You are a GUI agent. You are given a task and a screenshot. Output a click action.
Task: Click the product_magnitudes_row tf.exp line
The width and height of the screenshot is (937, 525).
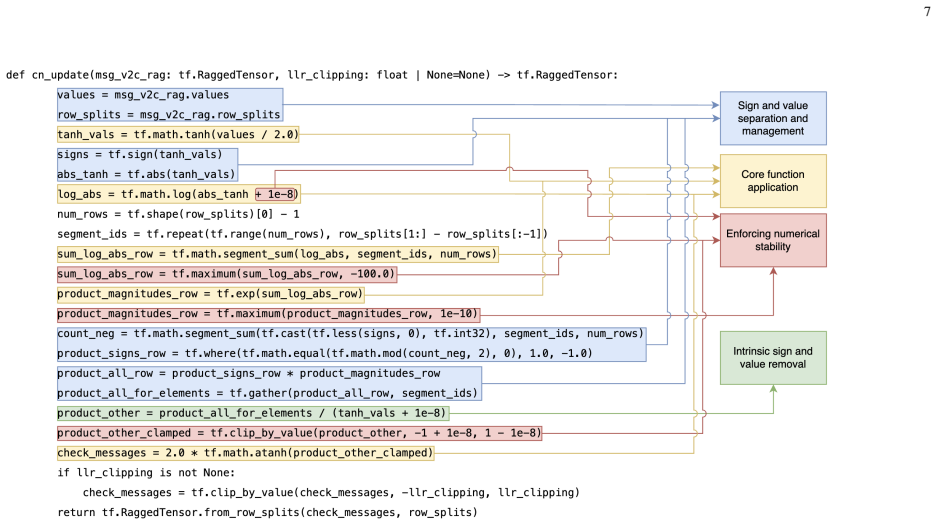tap(210, 294)
